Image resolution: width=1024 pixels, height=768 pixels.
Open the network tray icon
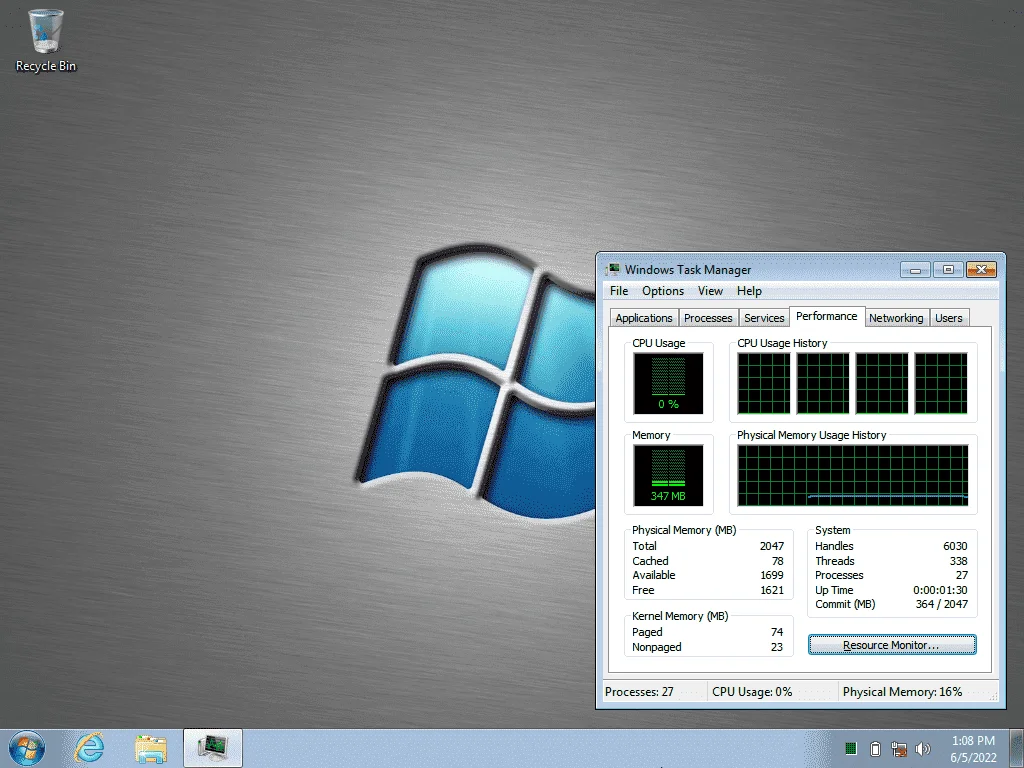click(899, 748)
